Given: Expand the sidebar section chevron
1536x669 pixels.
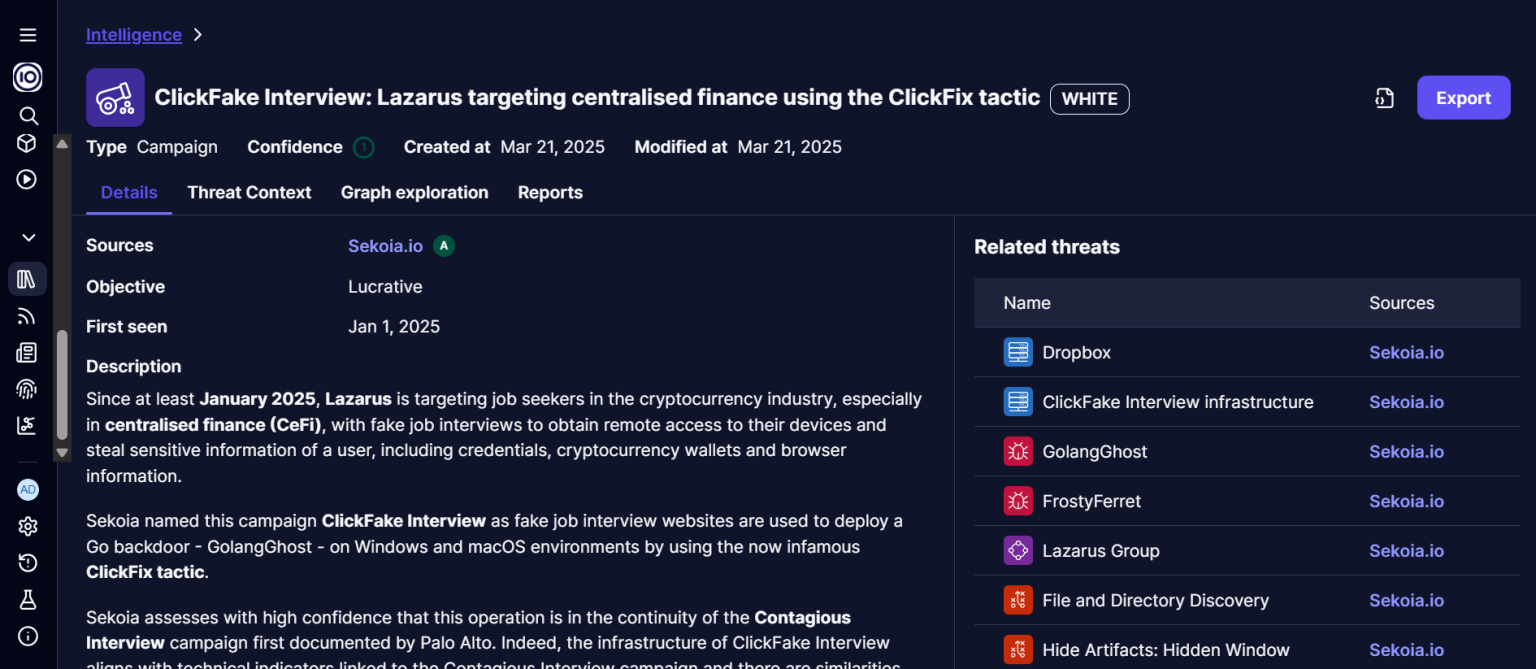Looking at the screenshot, I should [x=28, y=238].
